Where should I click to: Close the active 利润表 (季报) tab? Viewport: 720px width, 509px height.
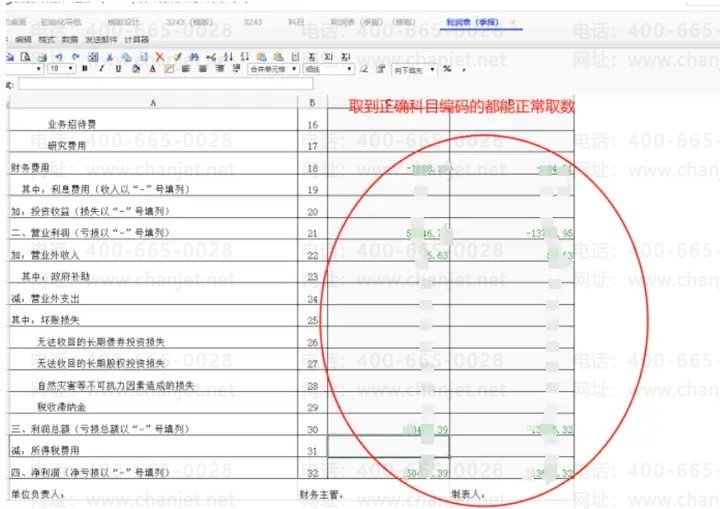point(513,22)
